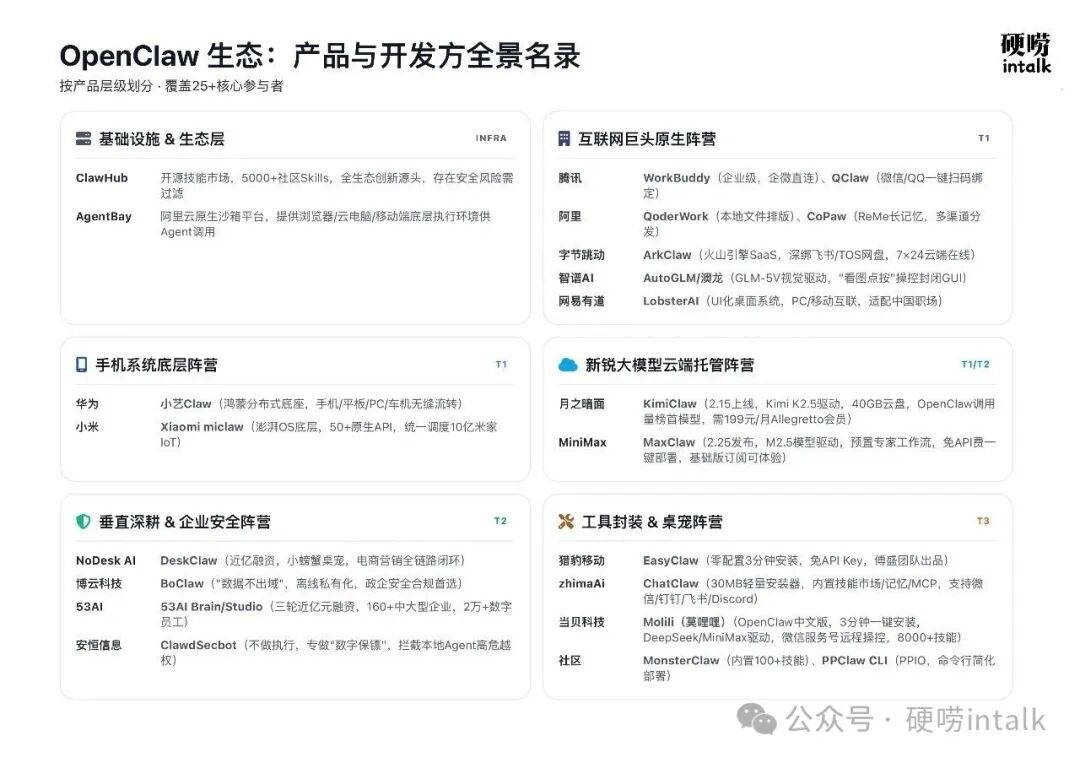The width and height of the screenshot is (1080, 763).
Task: Click the ArkClaw product name
Action: point(667,255)
